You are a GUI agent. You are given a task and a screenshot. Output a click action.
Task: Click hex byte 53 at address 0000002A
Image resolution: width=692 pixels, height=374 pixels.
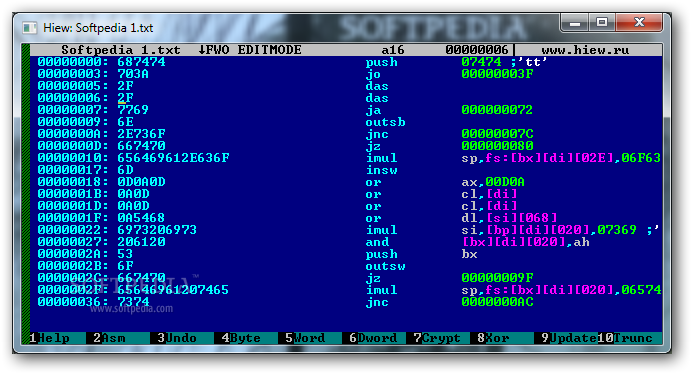(x=125, y=254)
